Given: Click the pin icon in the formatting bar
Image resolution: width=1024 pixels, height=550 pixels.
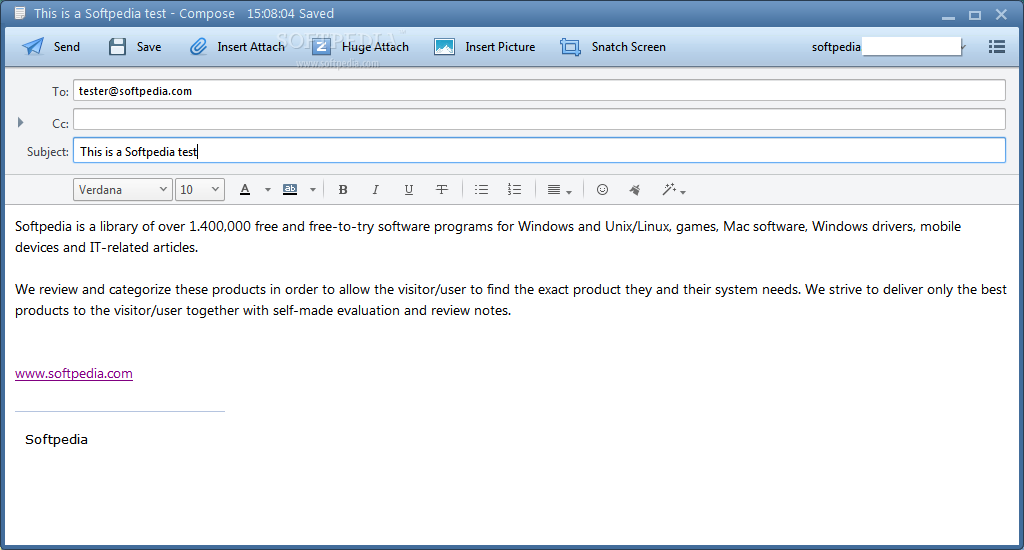Looking at the screenshot, I should tap(635, 190).
